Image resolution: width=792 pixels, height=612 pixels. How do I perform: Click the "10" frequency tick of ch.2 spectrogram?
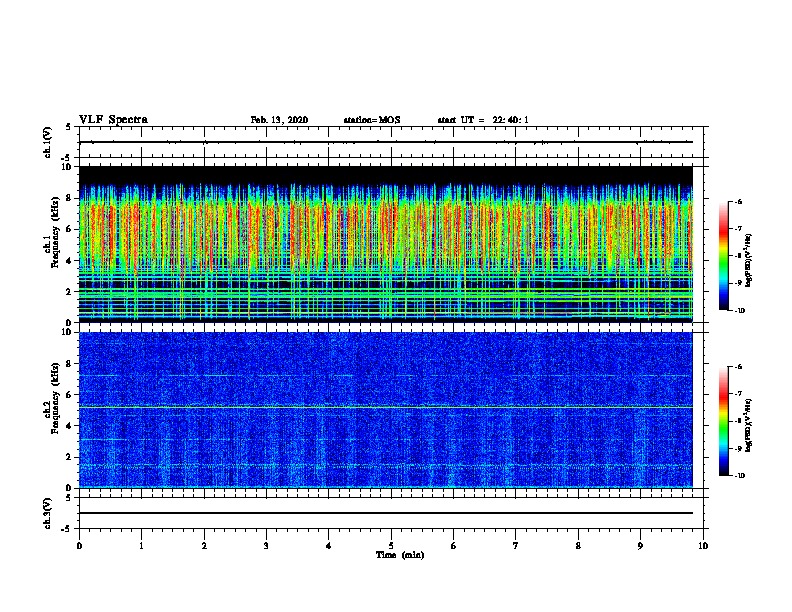tap(66, 332)
